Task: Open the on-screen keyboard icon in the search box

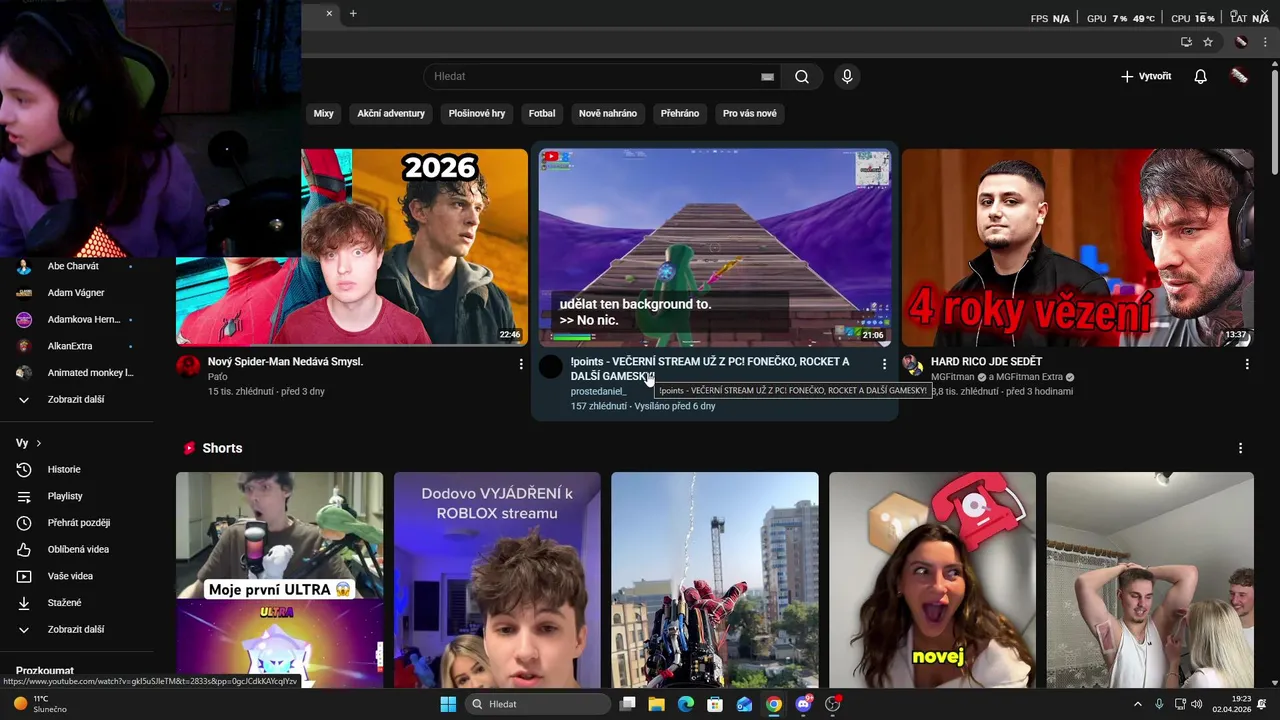Action: pyautogui.click(x=767, y=76)
